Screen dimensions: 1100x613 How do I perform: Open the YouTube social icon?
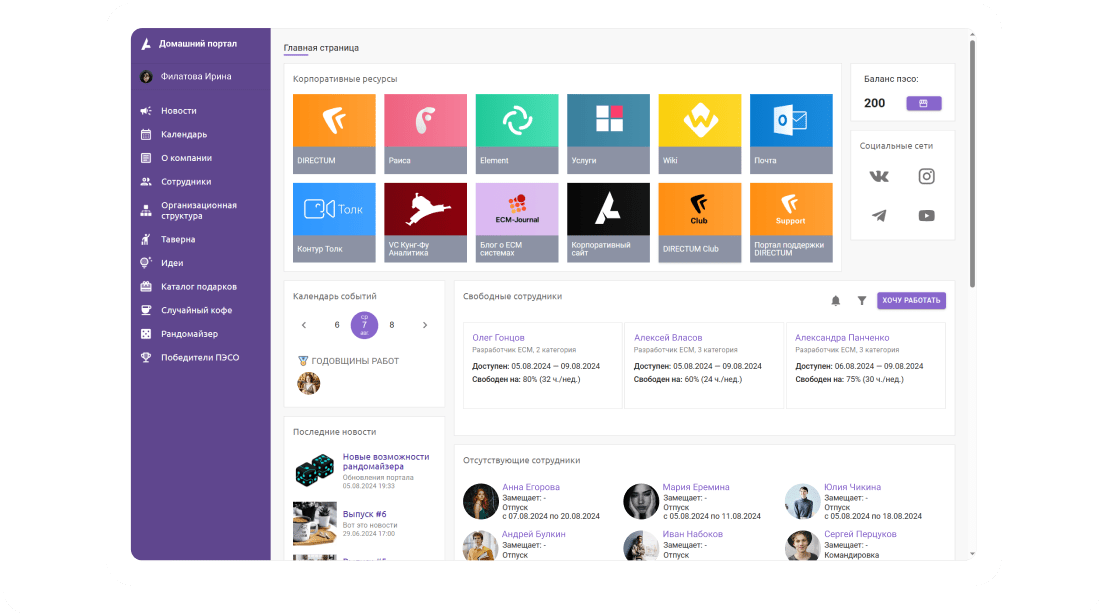(927, 215)
